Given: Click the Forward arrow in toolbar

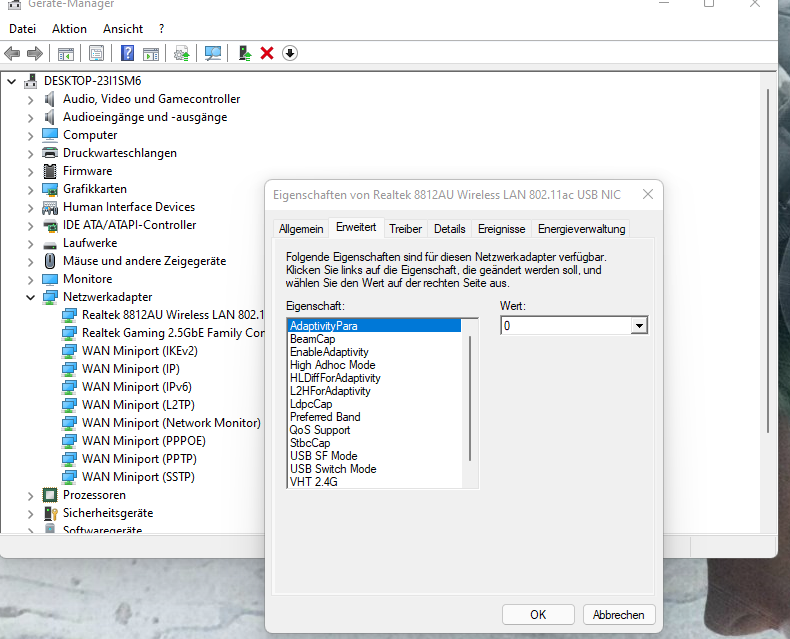Looking at the screenshot, I should click(35, 53).
